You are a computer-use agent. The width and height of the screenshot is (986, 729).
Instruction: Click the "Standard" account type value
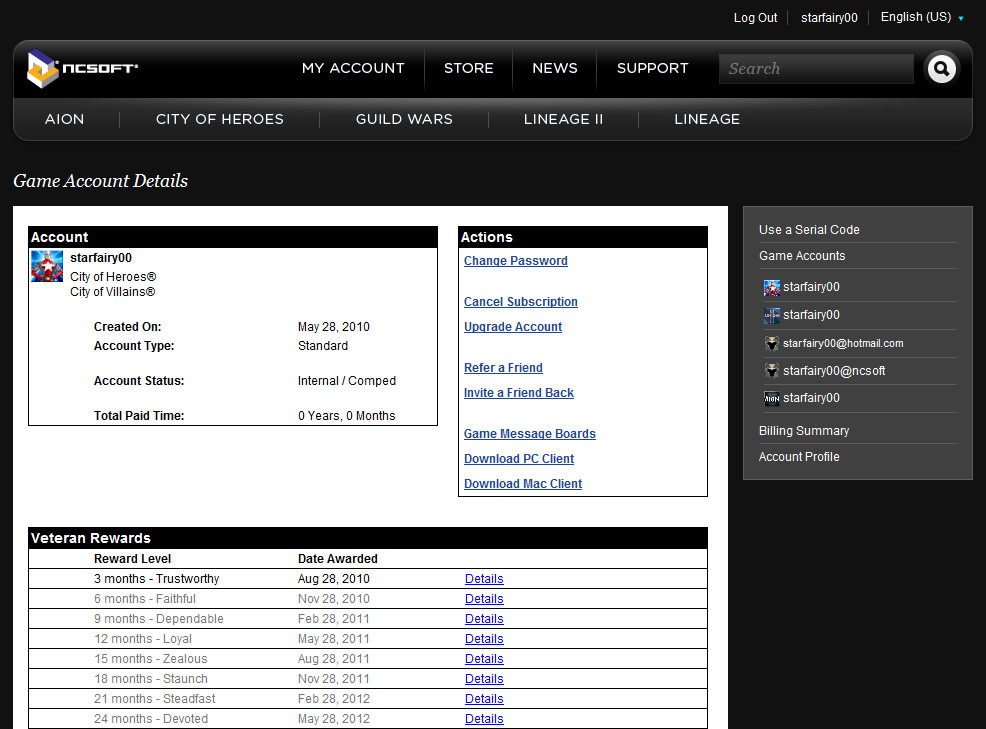[x=323, y=346]
